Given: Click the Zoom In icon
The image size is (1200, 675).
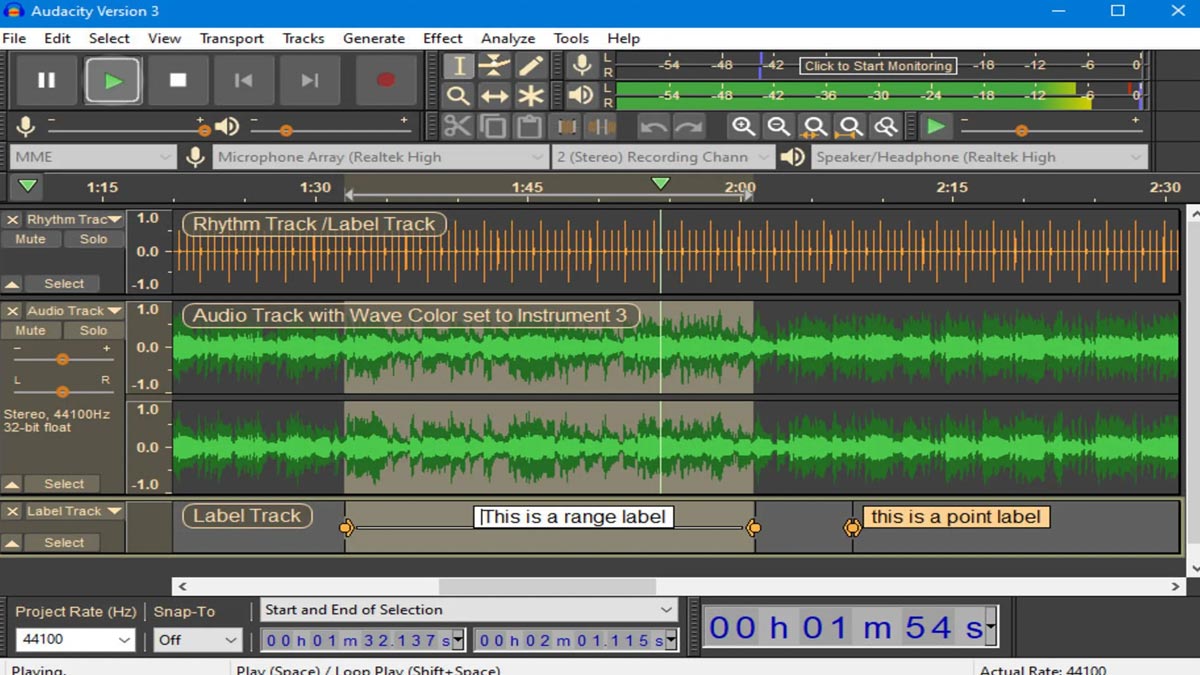Looking at the screenshot, I should click(x=743, y=127).
